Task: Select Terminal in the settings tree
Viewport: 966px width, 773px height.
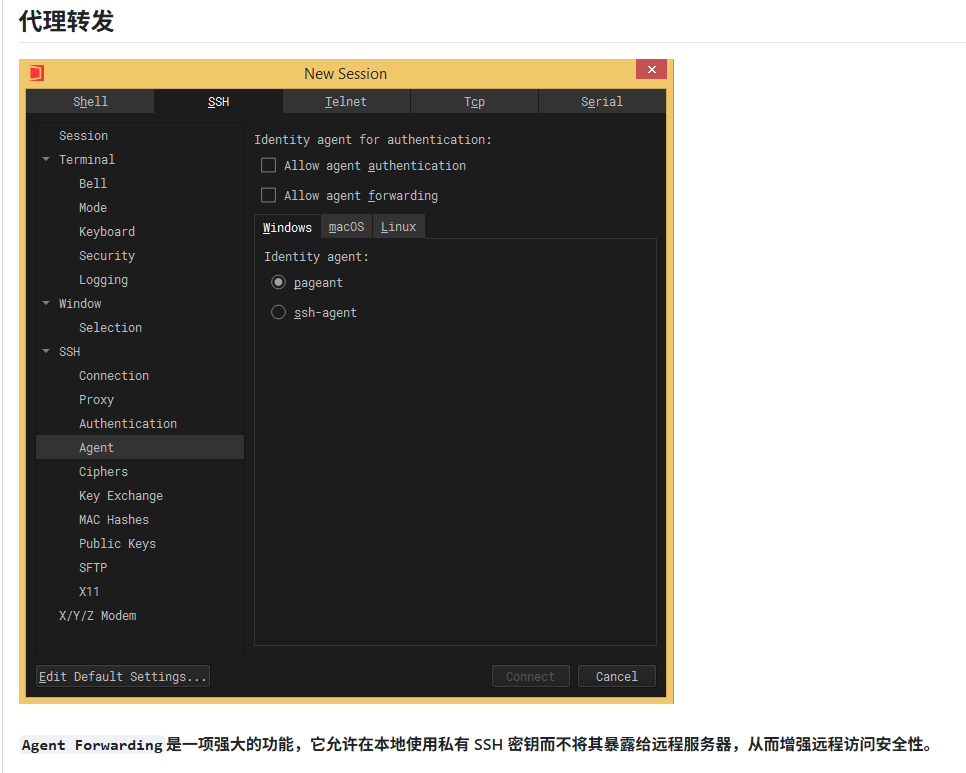Action: pos(87,160)
